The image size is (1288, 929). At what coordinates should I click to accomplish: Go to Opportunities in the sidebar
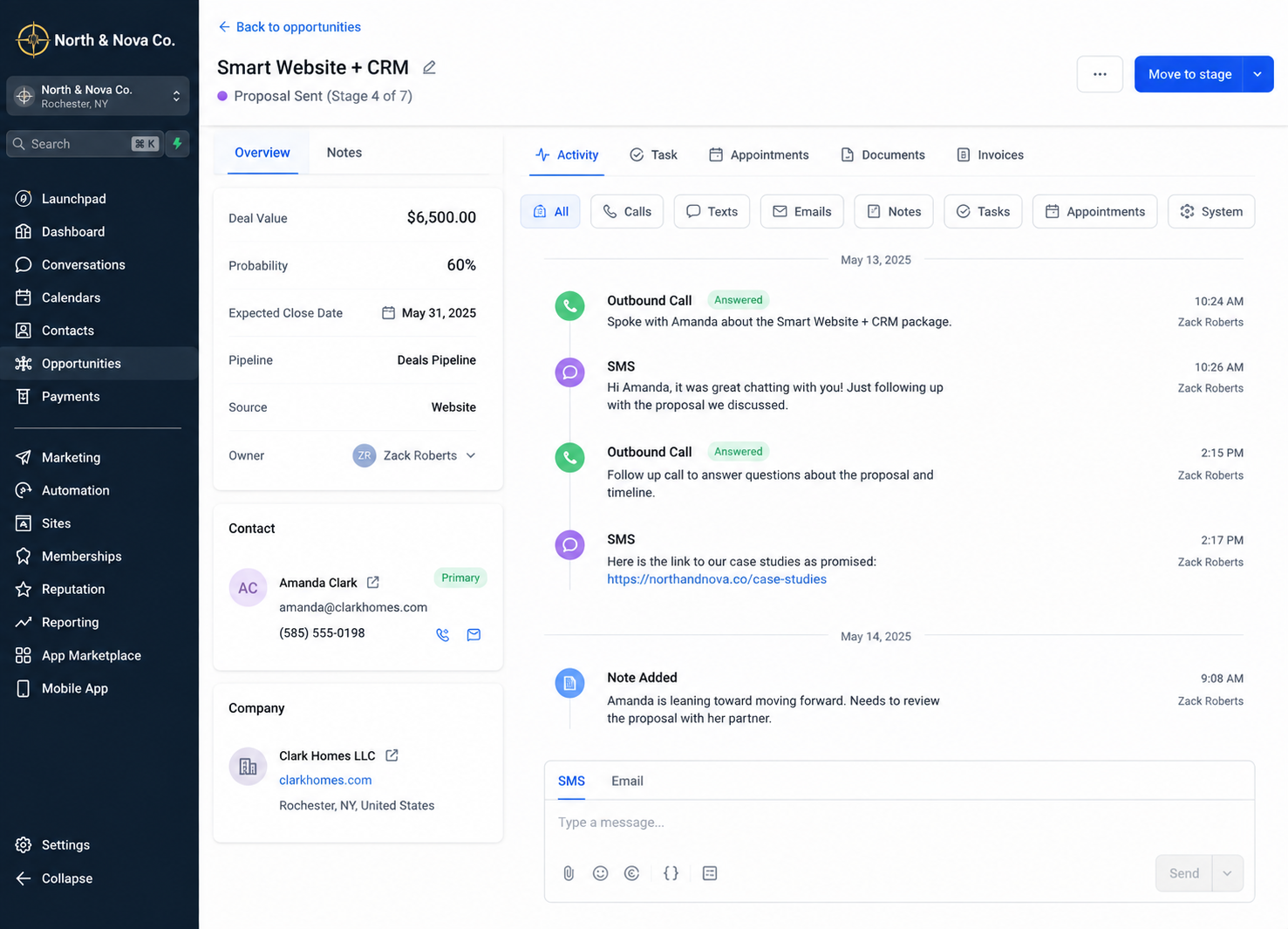coord(99,364)
